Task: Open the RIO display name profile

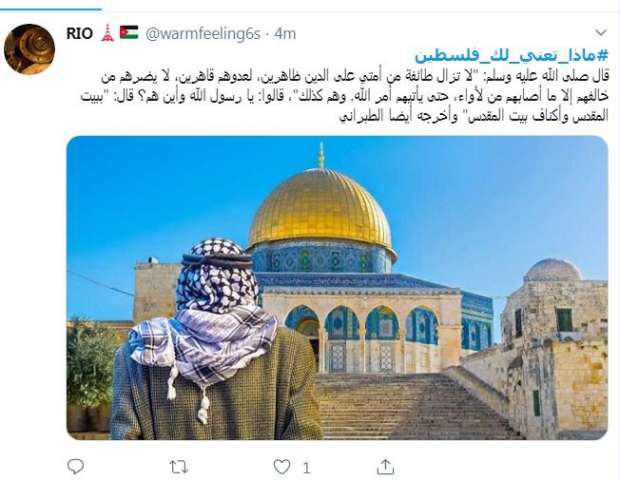Action: (x=79, y=33)
